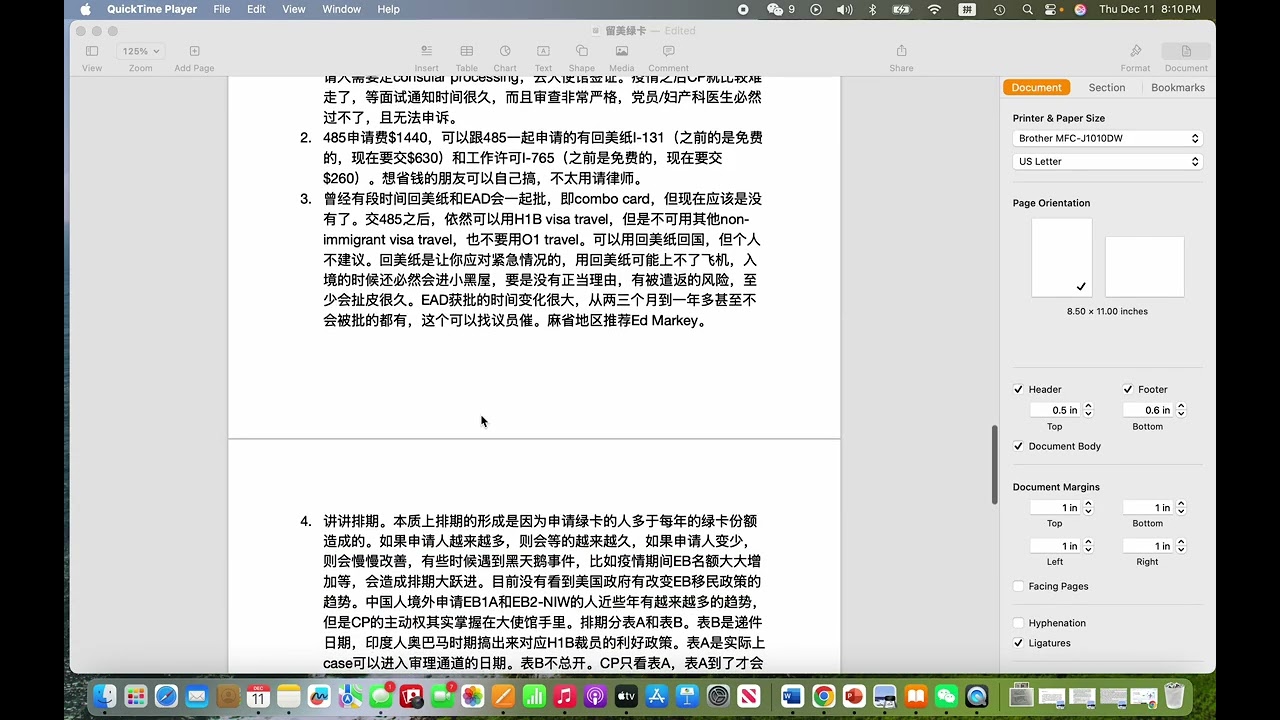
Task: Open the View toolbar button in Pages
Action: point(92,51)
